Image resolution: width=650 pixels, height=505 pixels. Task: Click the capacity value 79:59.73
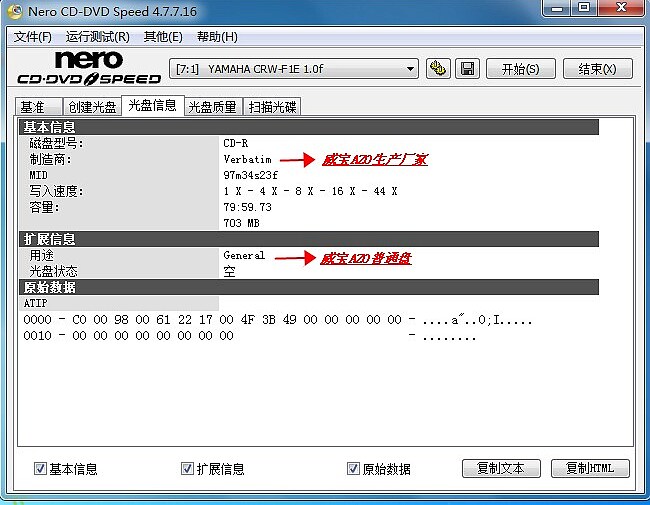247,207
